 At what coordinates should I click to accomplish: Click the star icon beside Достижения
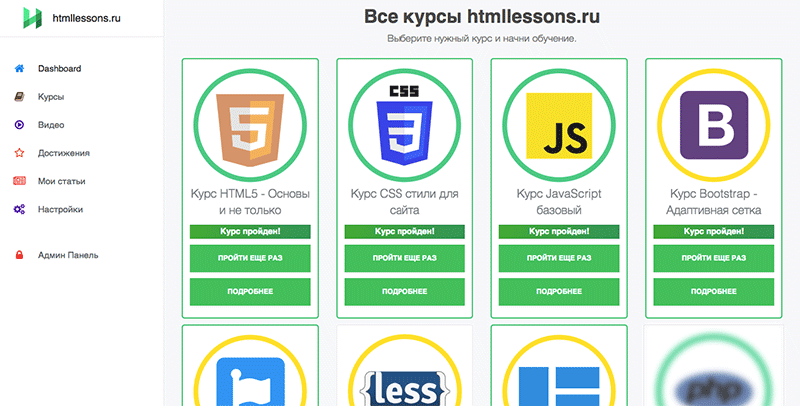pos(19,153)
